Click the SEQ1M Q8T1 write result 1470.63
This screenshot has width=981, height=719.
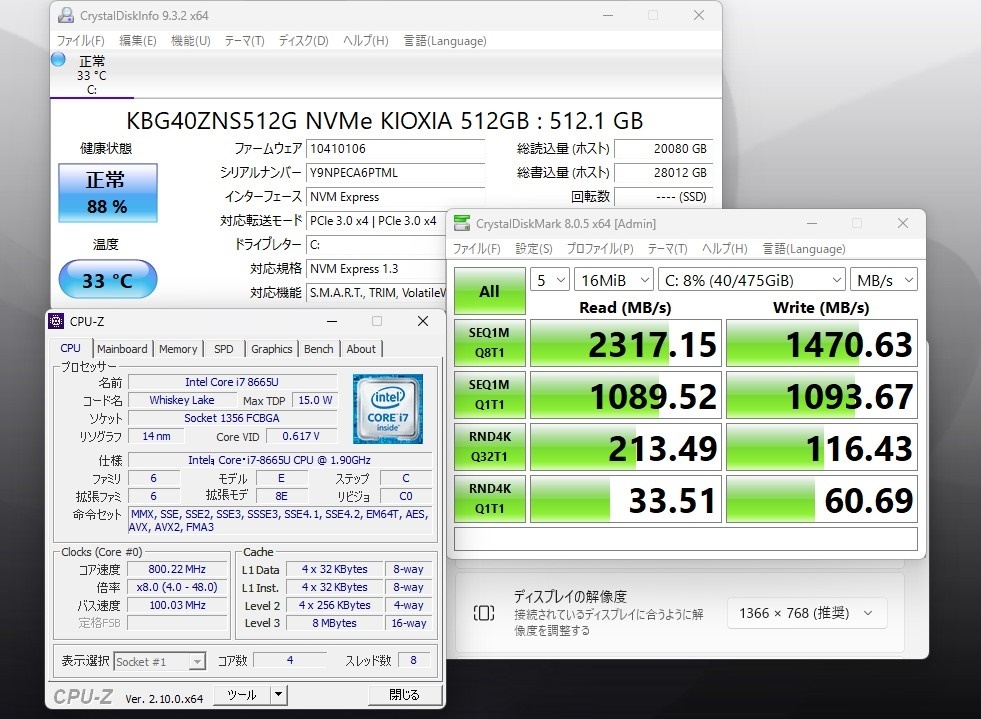point(821,343)
